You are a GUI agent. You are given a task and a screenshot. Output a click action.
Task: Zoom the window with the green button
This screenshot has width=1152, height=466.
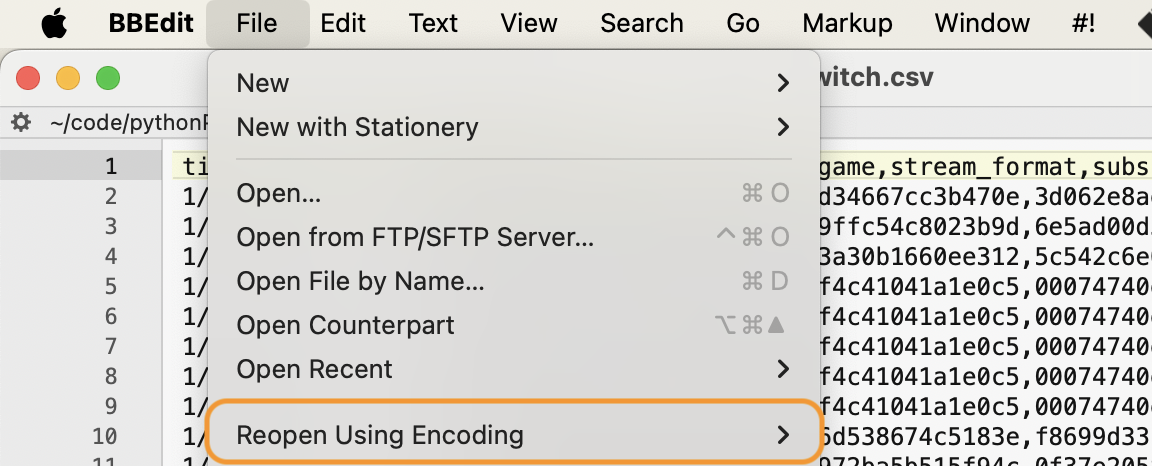tap(107, 78)
